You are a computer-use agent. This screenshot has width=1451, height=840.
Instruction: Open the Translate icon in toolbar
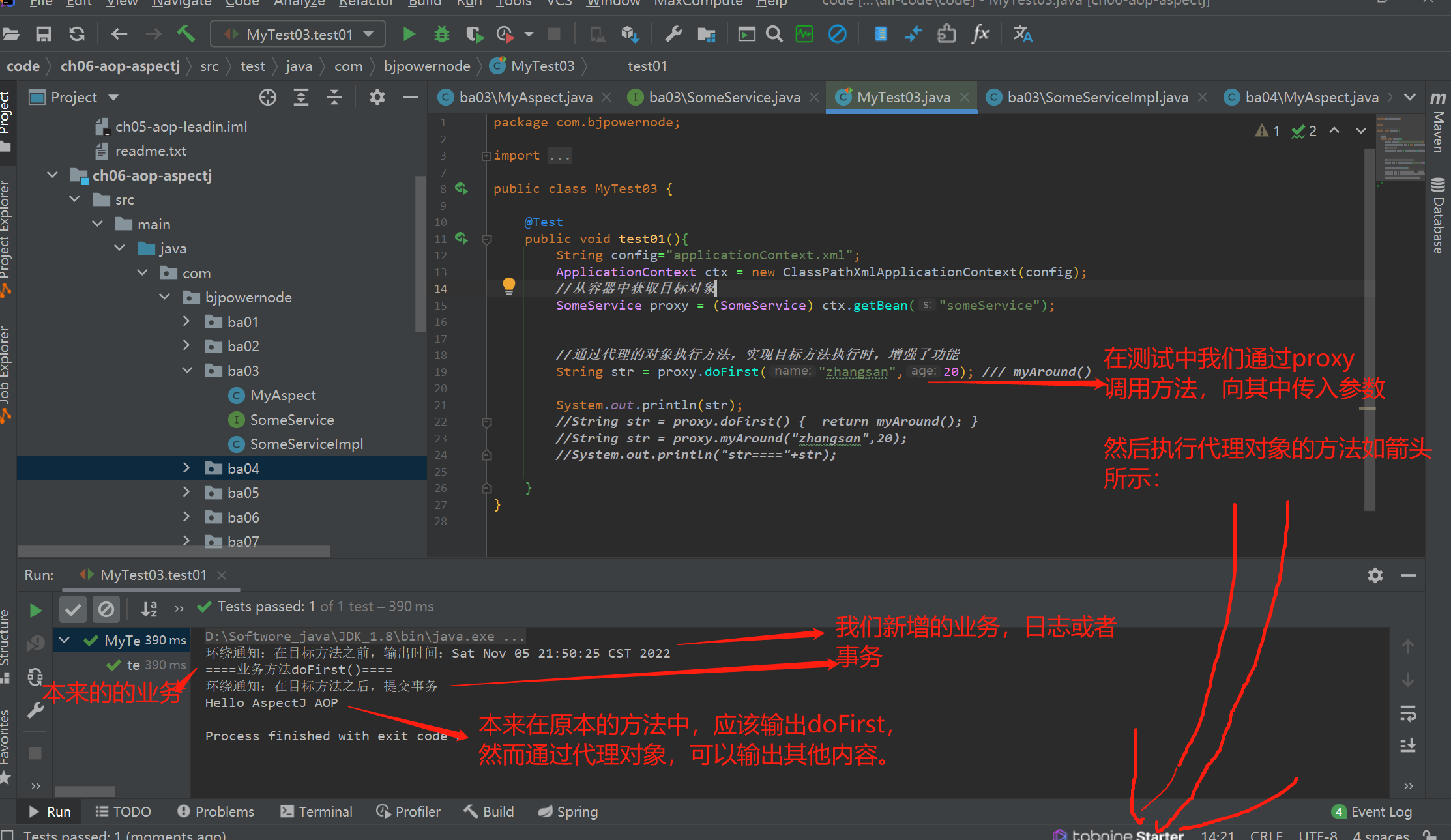[1022, 34]
